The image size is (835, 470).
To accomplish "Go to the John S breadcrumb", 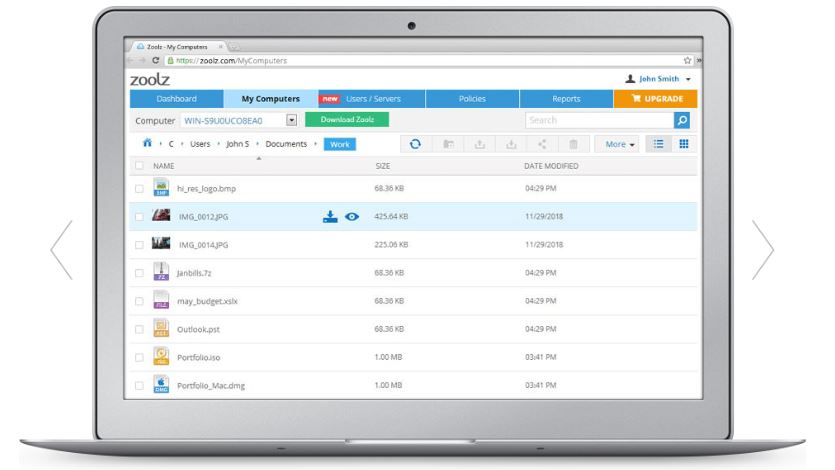I will click(238, 144).
